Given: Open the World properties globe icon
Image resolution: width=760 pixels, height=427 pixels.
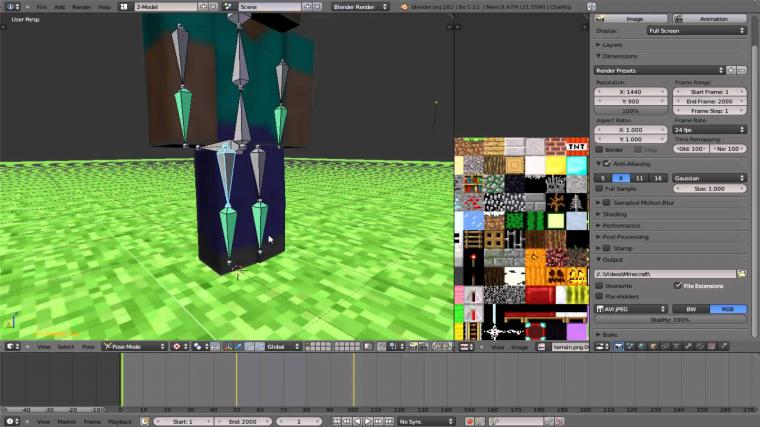Looking at the screenshot, I should coord(642,347).
